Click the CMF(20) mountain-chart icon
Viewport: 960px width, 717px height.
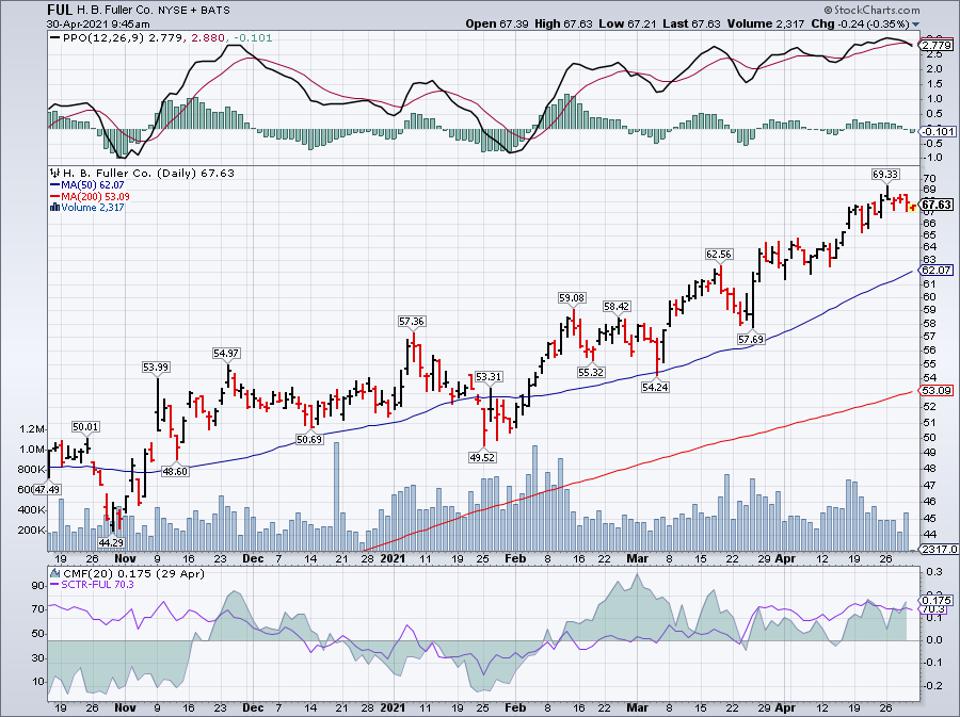[x=56, y=573]
